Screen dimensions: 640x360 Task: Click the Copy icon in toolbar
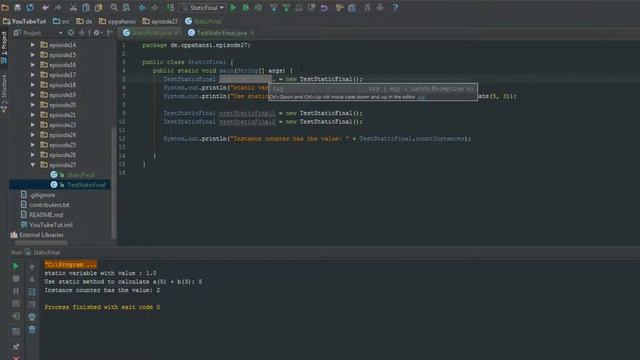[86, 7]
